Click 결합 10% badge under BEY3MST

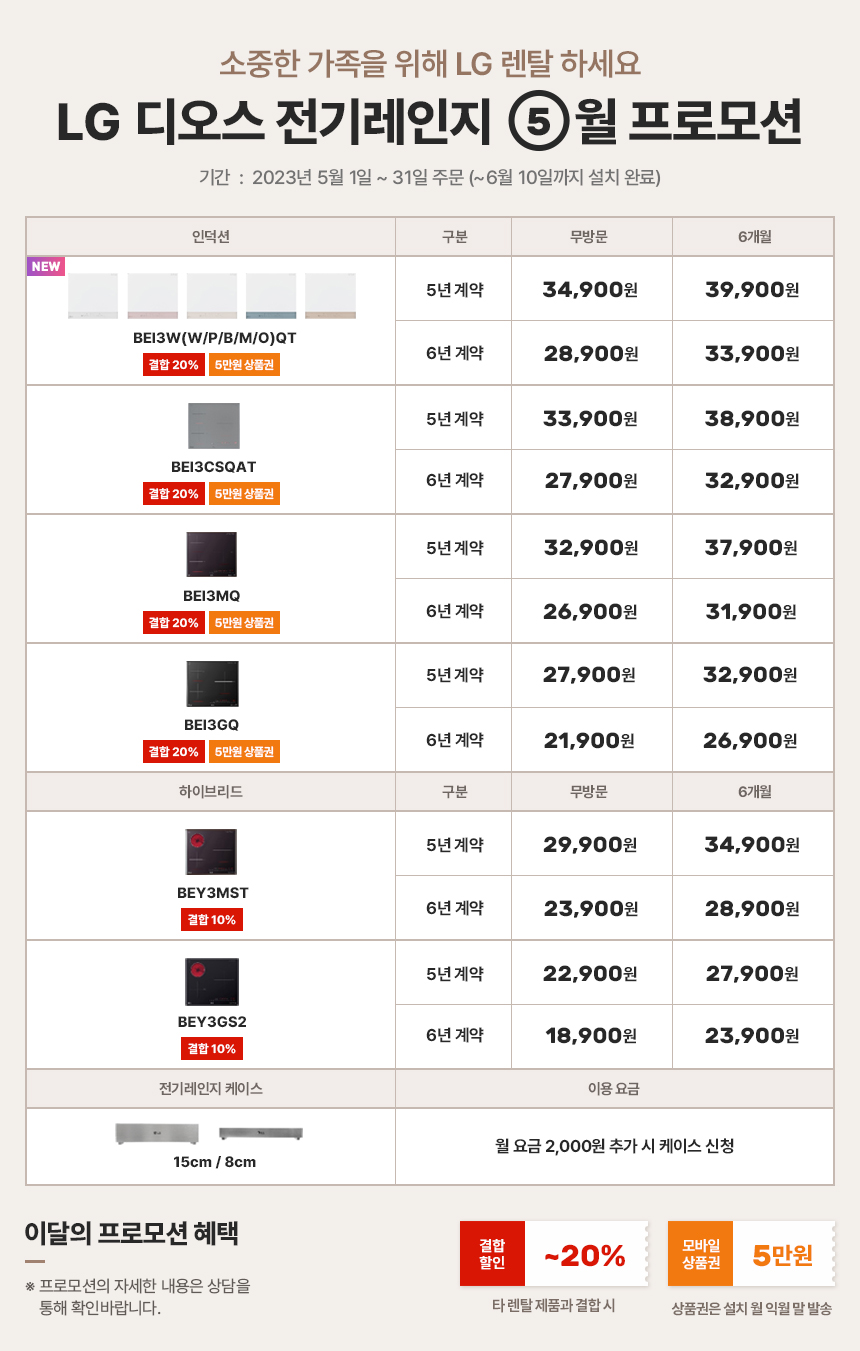point(211,919)
